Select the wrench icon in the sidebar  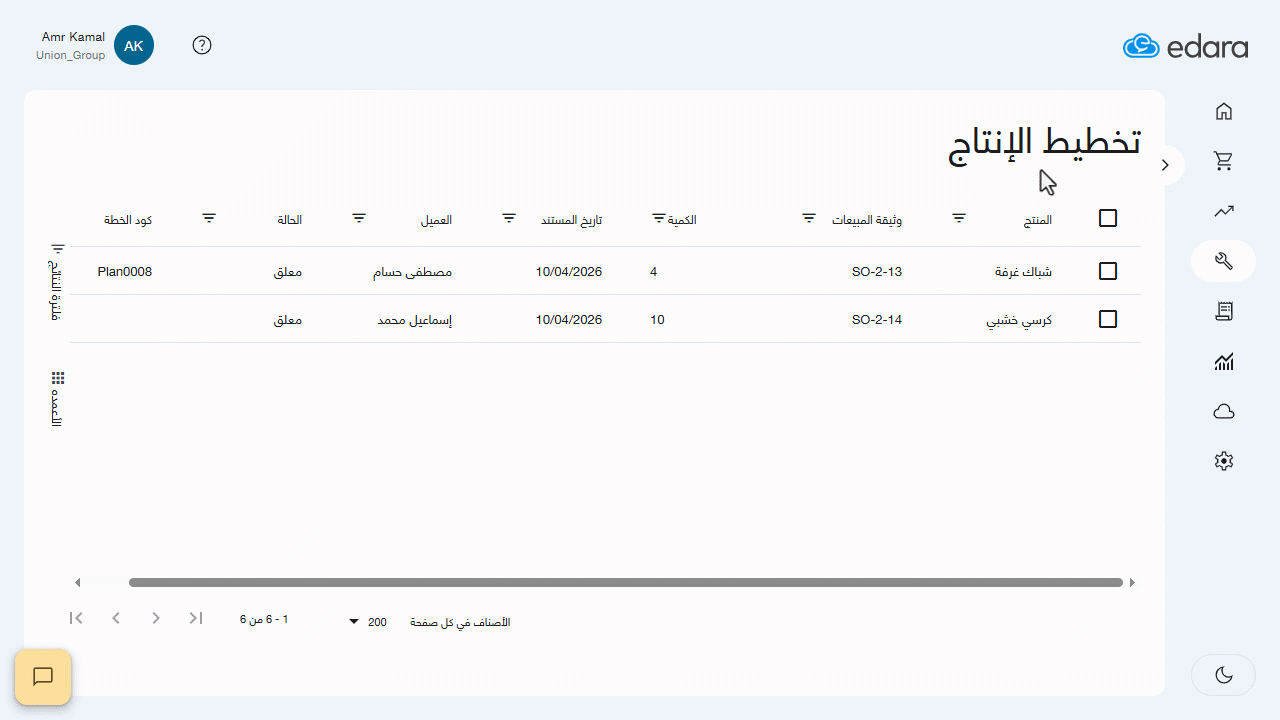click(1223, 261)
